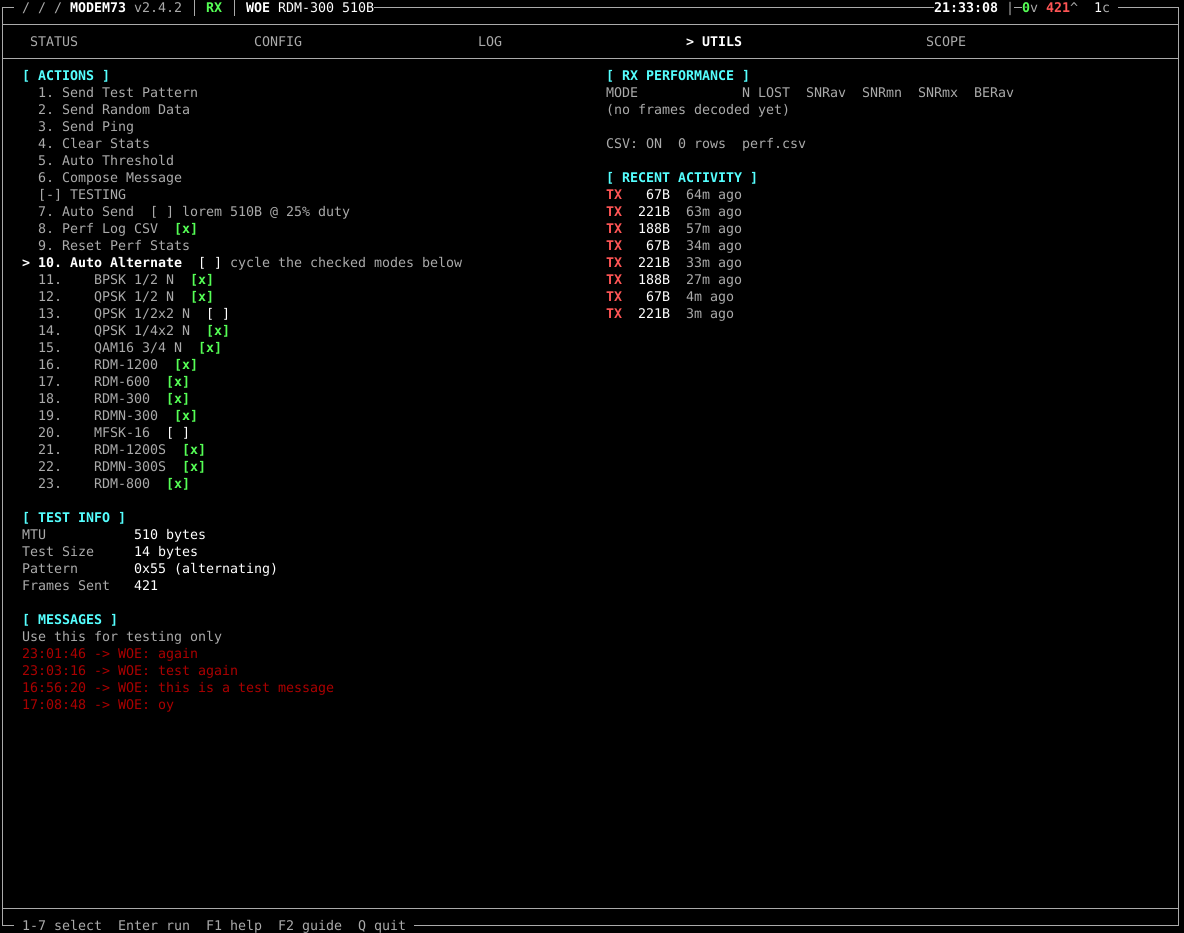The image size is (1184, 933).
Task: Toggle the Perf Log CSV checkbox
Action: coord(186,229)
